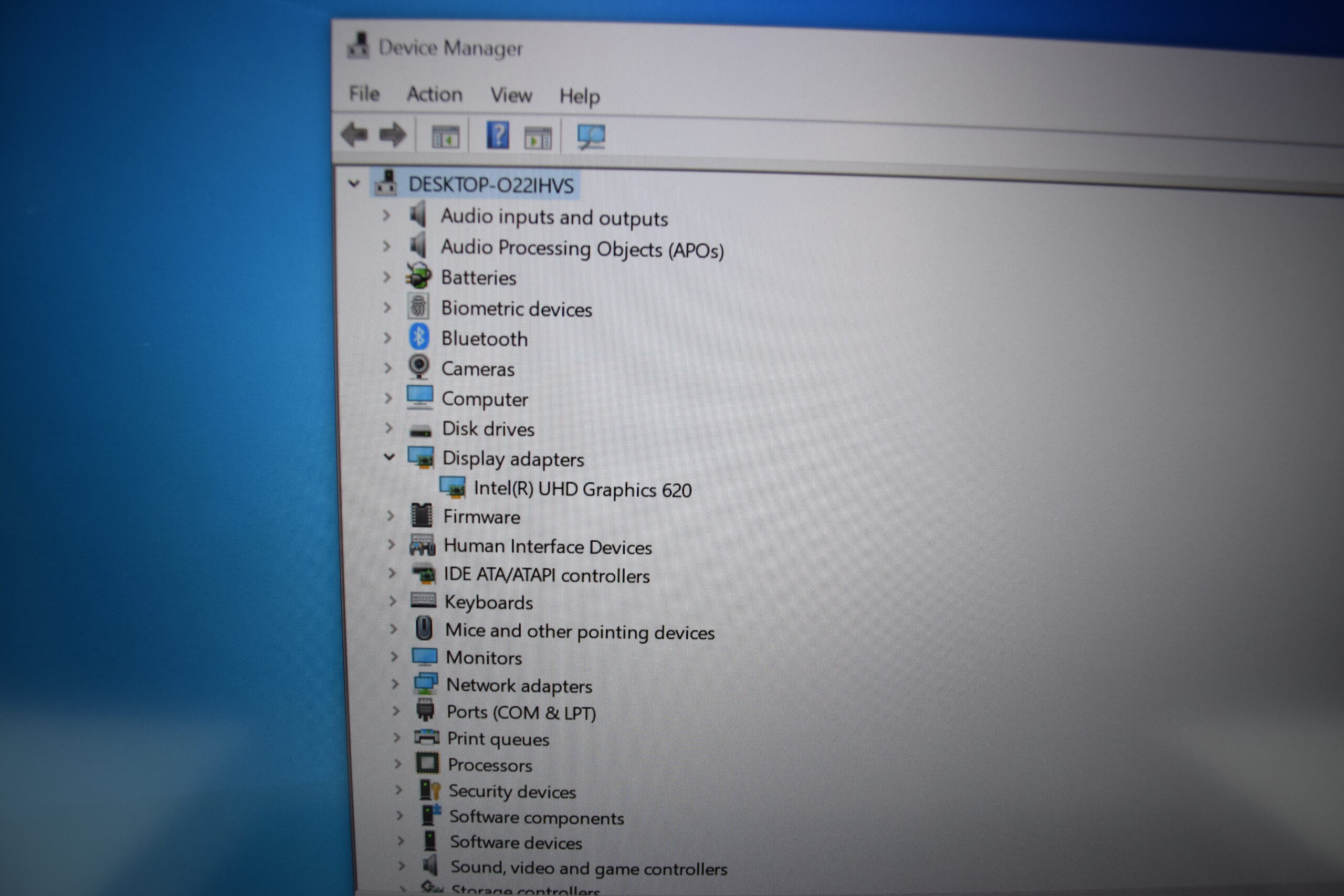The width and height of the screenshot is (1344, 896).
Task: Click the Keyboards icon
Action: tap(424, 600)
